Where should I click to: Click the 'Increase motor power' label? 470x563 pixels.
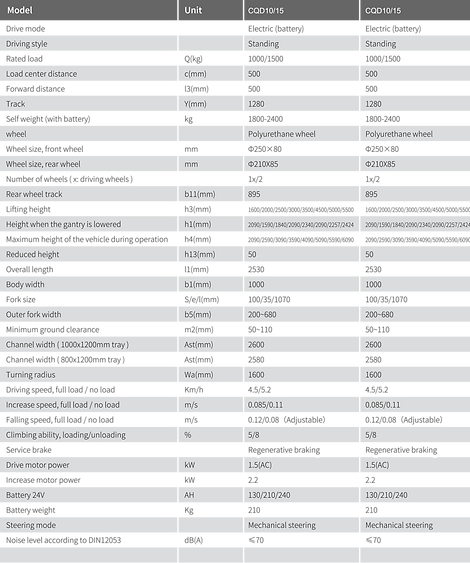43,480
